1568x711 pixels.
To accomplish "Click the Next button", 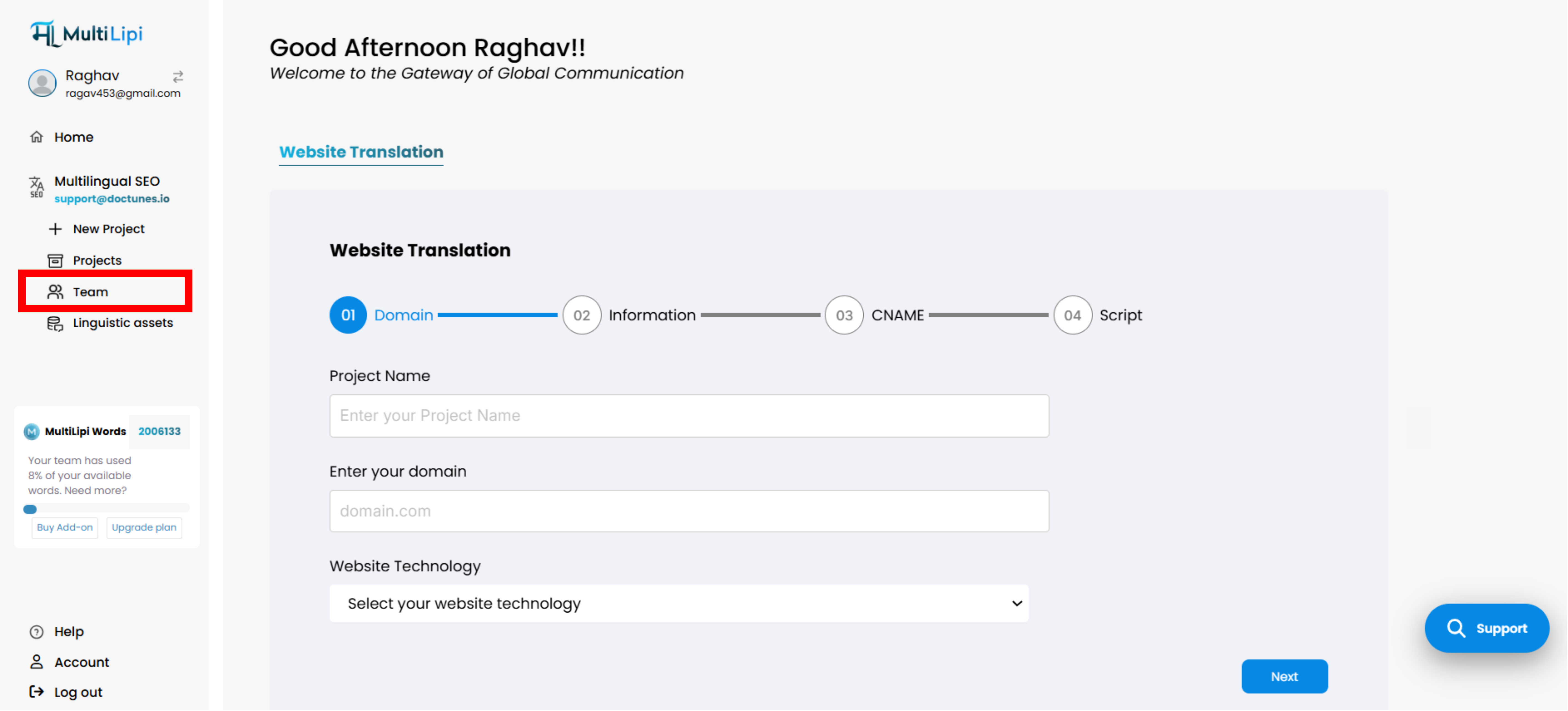I will click(1284, 676).
